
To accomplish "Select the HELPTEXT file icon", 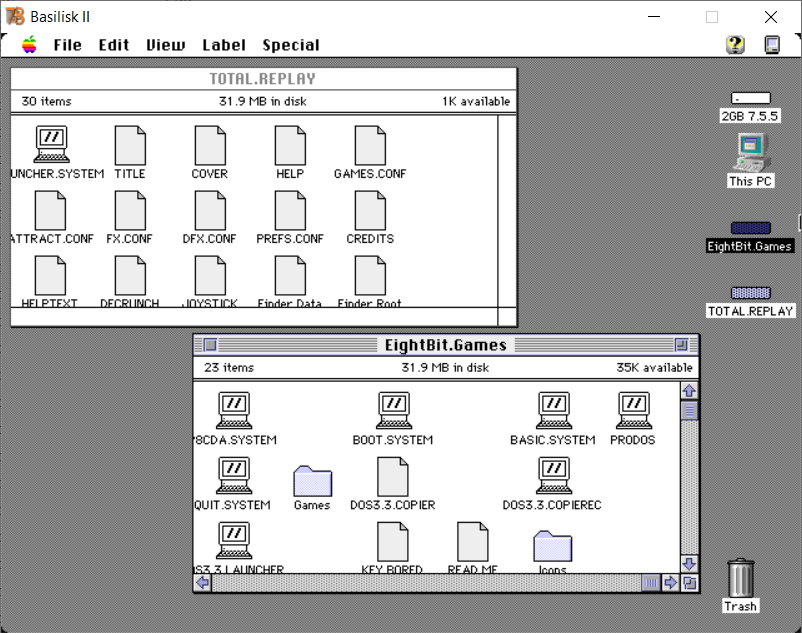I will coord(50,275).
